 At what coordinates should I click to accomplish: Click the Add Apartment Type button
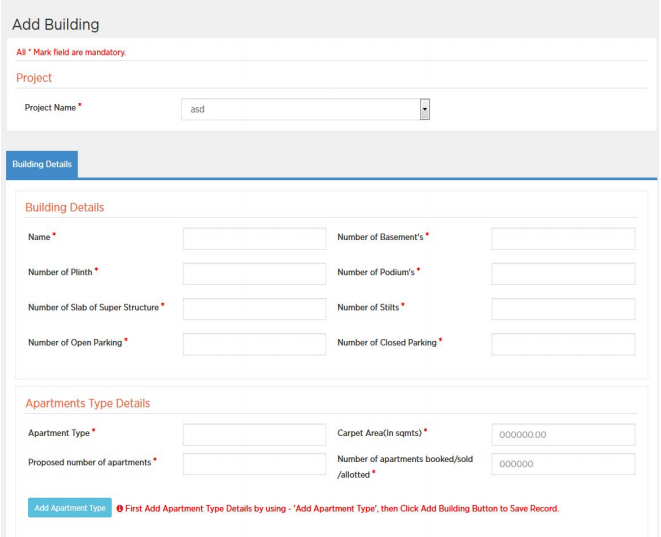(x=70, y=508)
